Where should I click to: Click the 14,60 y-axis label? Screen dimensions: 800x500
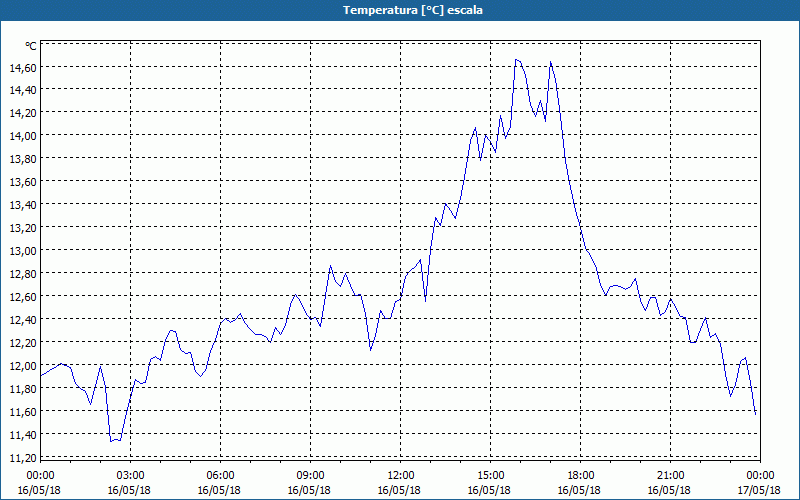(x=23, y=67)
